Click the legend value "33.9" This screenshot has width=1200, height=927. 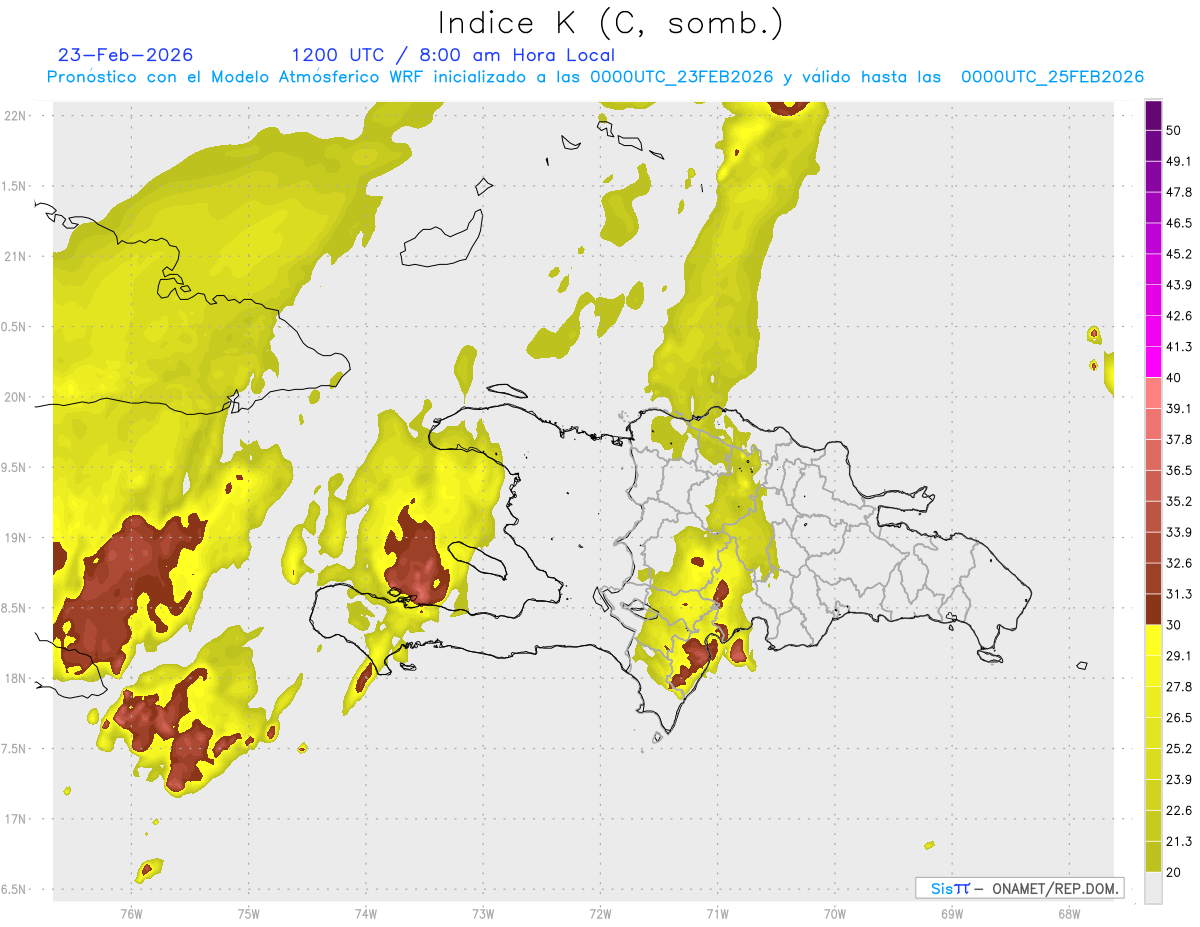coord(1179,532)
